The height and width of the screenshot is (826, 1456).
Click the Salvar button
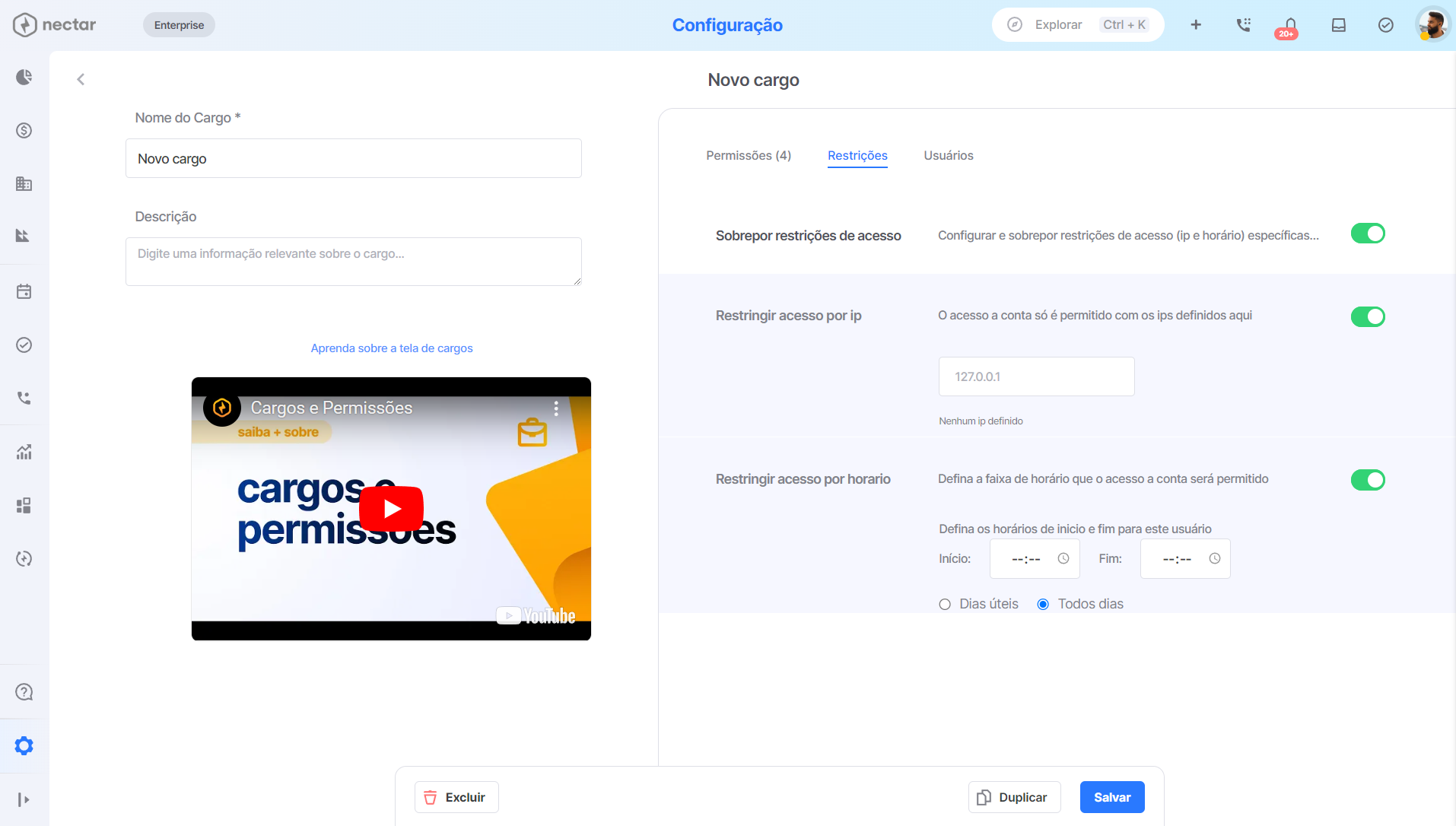point(1112,797)
